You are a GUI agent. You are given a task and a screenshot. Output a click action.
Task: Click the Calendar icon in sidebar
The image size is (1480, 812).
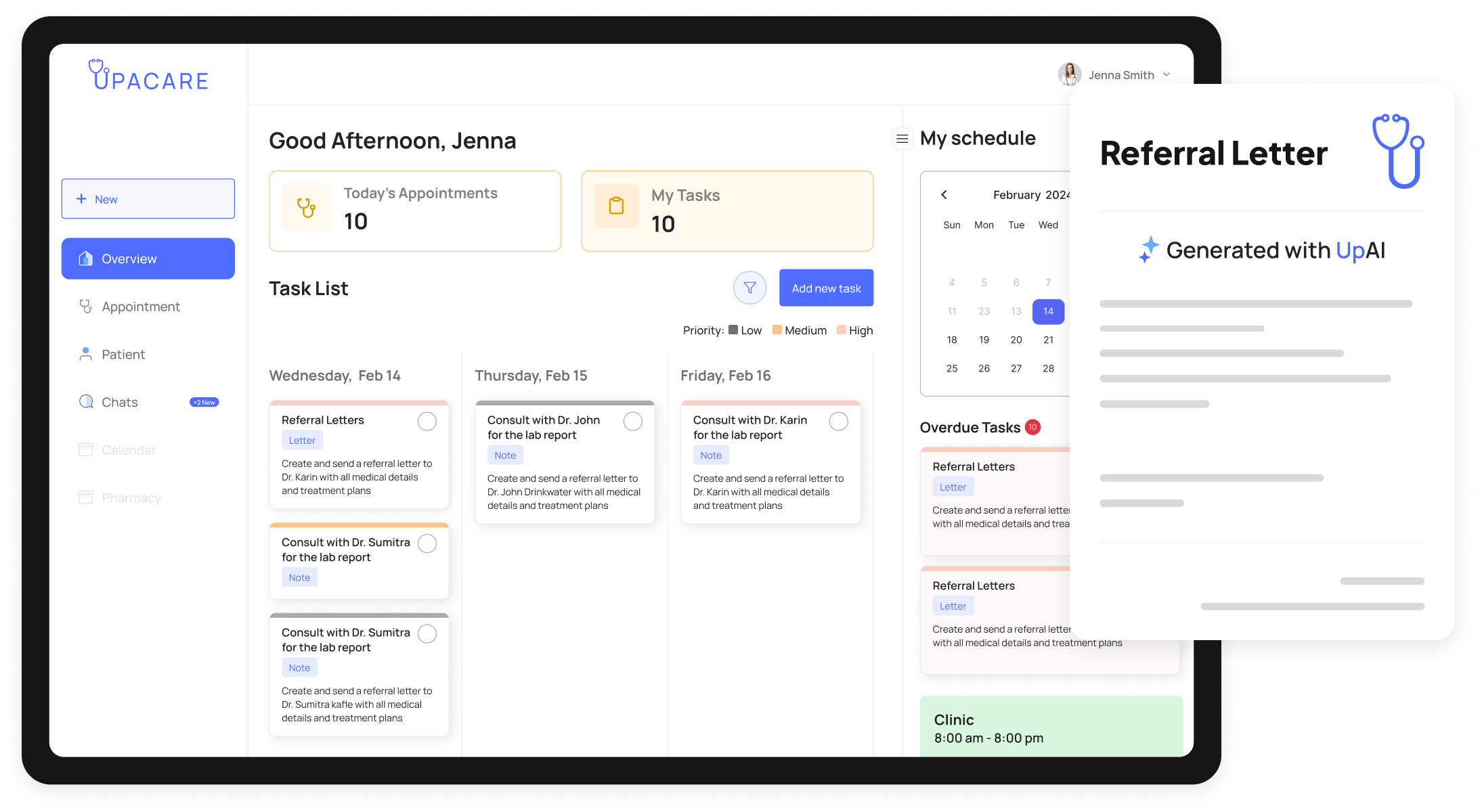click(x=85, y=450)
